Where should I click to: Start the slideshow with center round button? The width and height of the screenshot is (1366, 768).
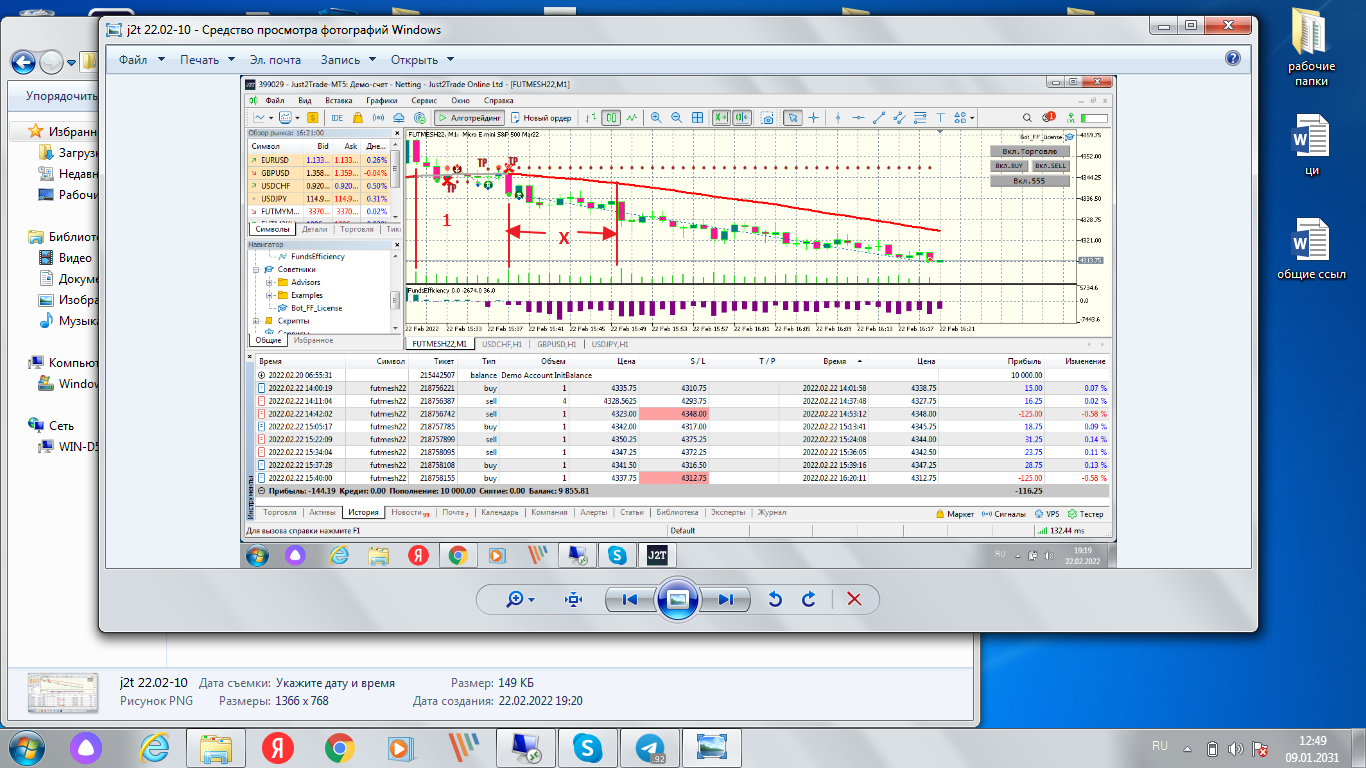coord(678,599)
